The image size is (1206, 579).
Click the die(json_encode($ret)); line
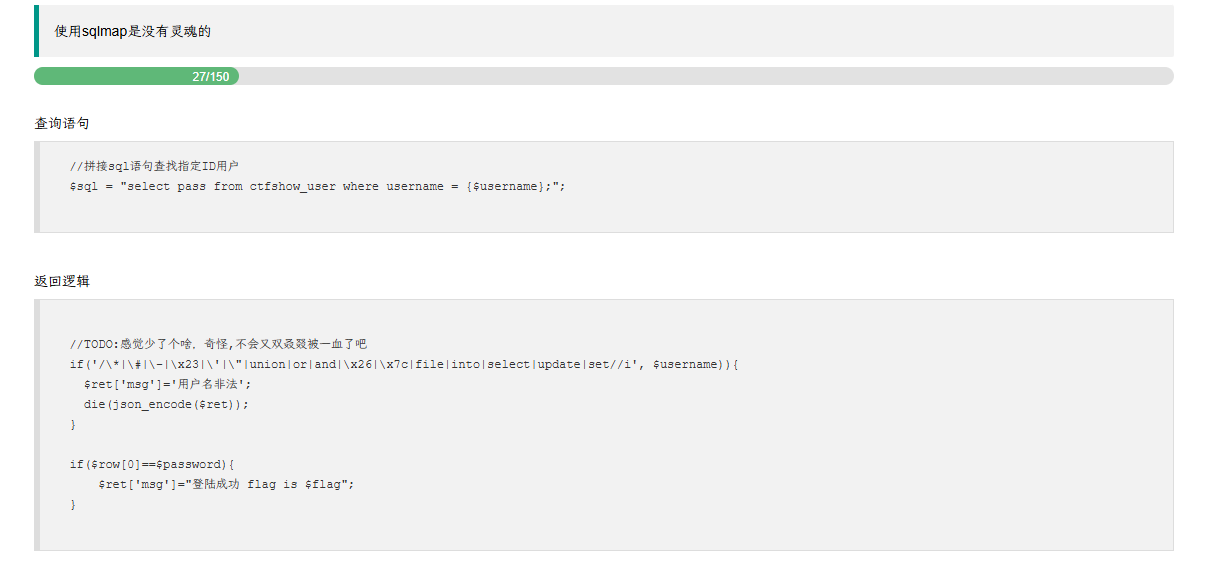[x=166, y=404]
